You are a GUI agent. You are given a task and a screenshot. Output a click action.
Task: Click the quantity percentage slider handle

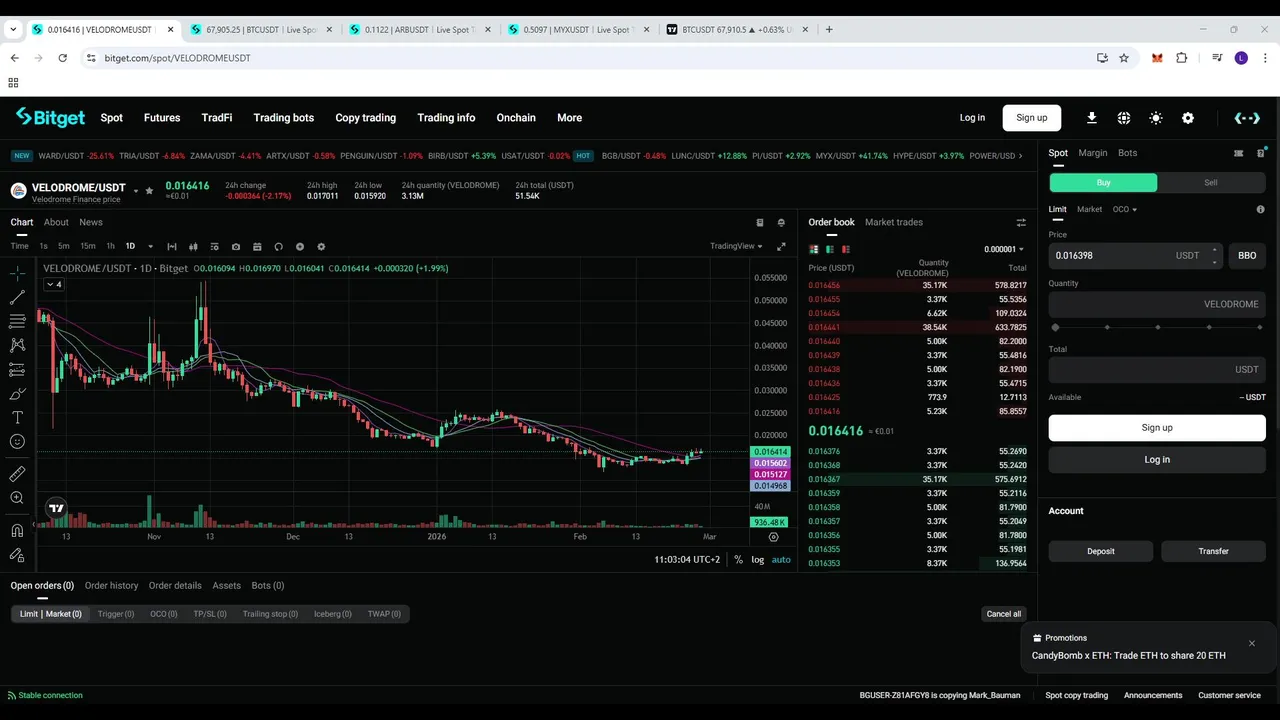[x=1055, y=327]
